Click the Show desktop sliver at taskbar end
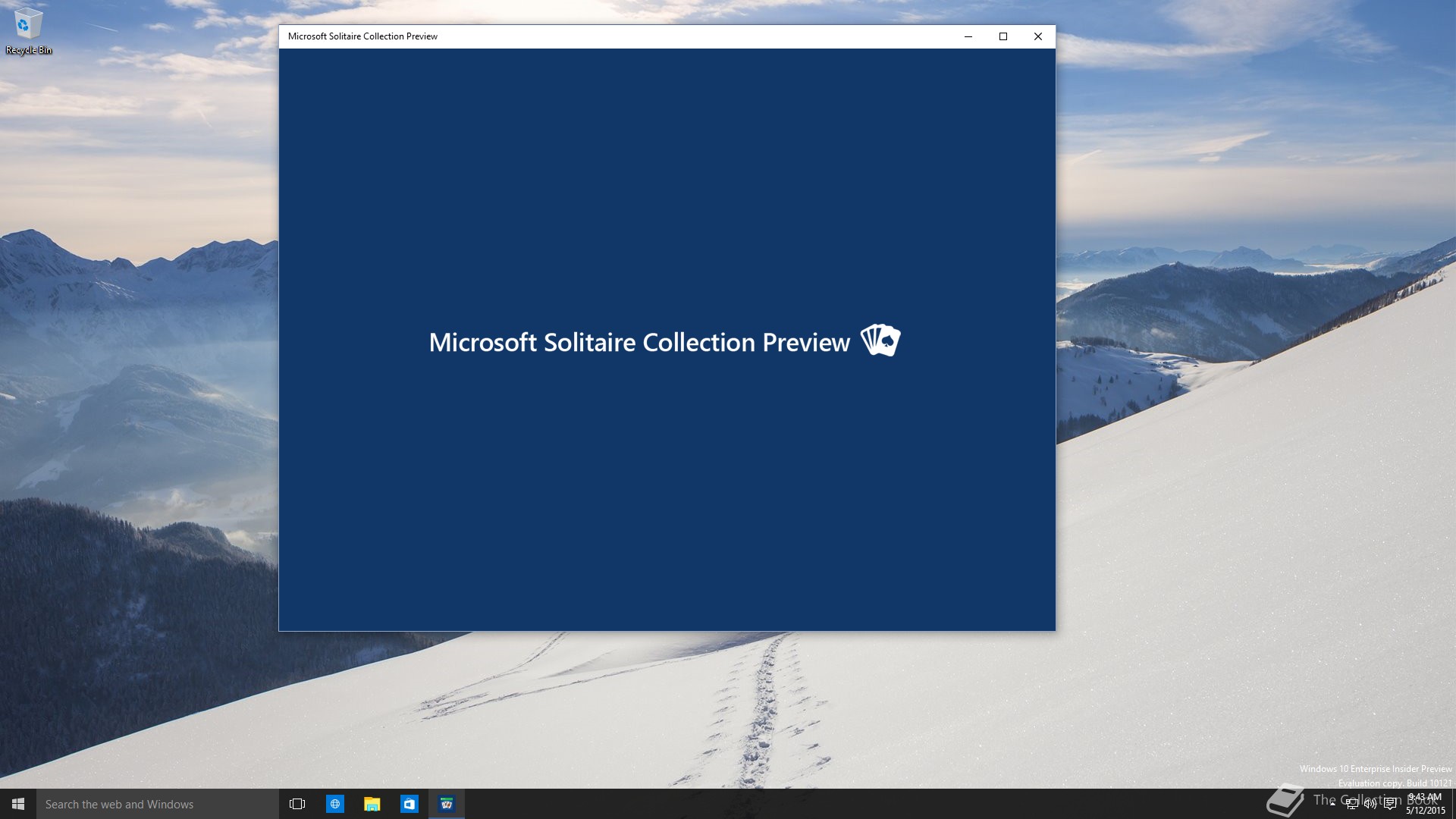This screenshot has height=819, width=1456. [x=1453, y=804]
